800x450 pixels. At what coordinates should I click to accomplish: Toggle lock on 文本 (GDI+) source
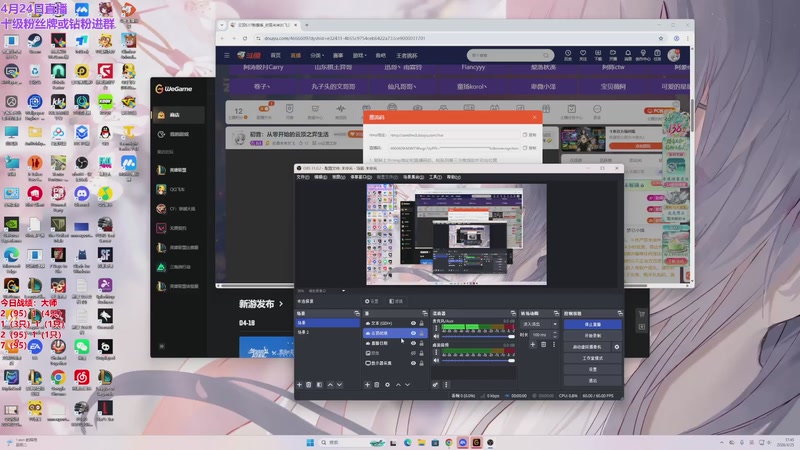[421, 323]
